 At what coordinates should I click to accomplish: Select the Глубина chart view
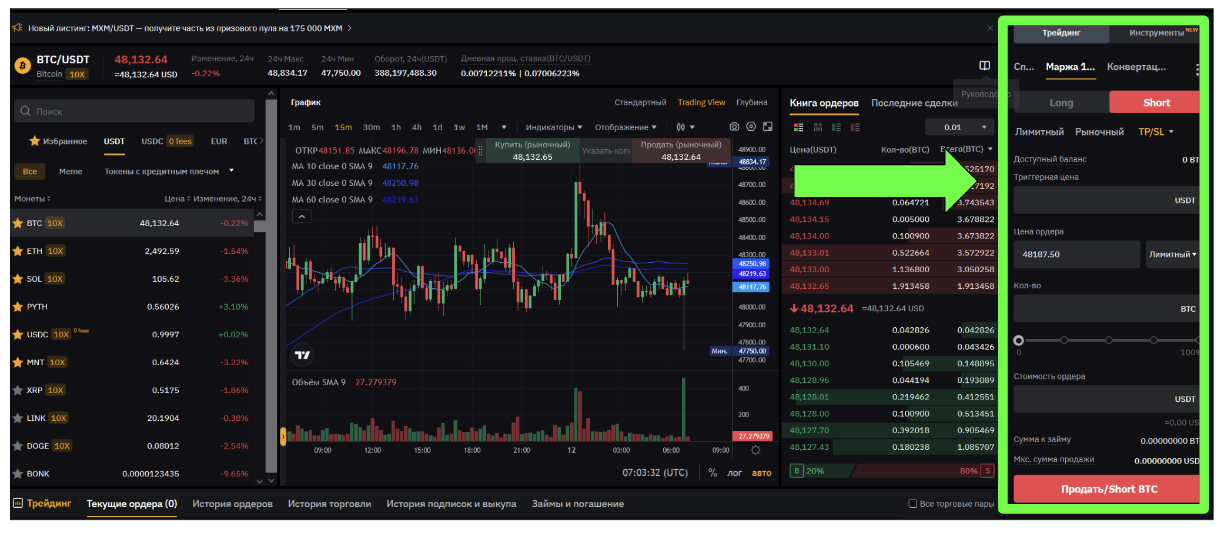tap(752, 102)
